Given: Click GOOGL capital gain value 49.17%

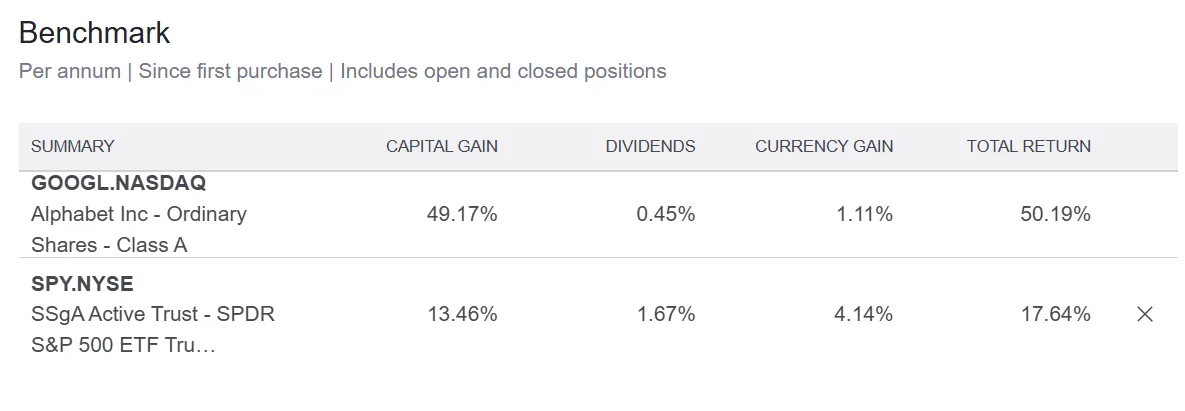Looking at the screenshot, I should pos(462,214).
